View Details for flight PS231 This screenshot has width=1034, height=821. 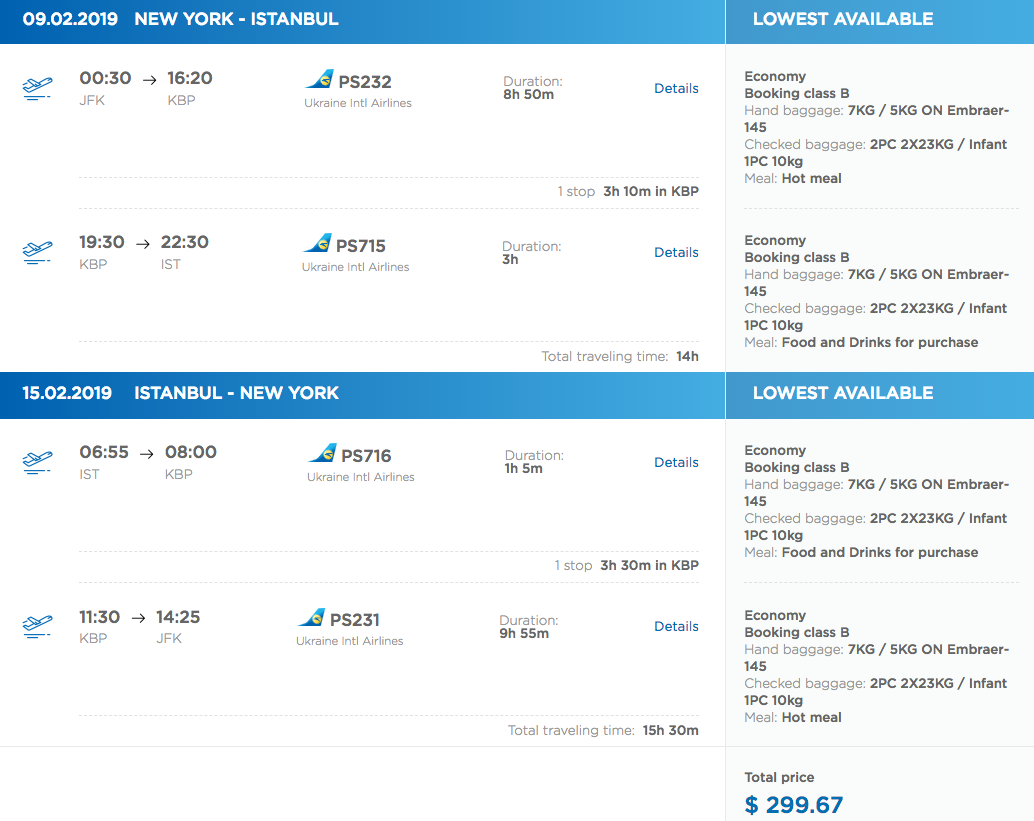tap(676, 627)
